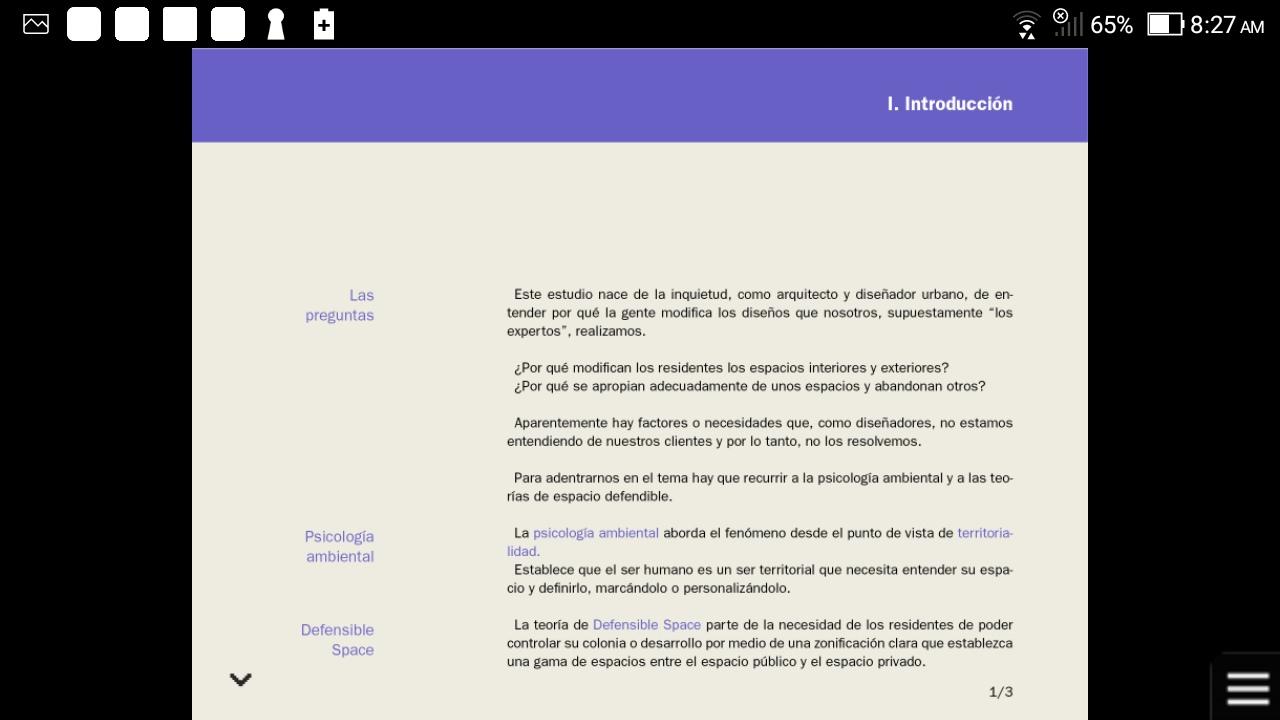Open the 'Defensible Space' inline link
Image resolution: width=1280 pixels, height=720 pixels.
click(647, 625)
